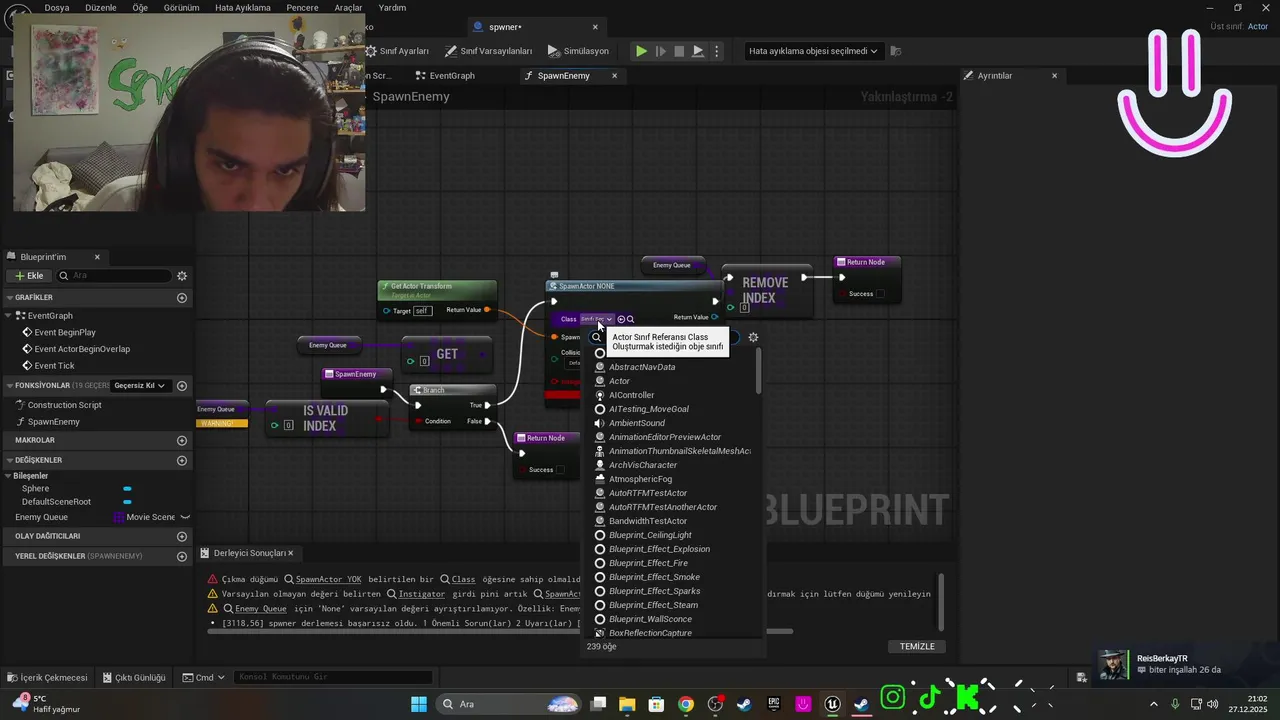
Task: Click the Advance frame button in toolbar
Action: (660, 51)
